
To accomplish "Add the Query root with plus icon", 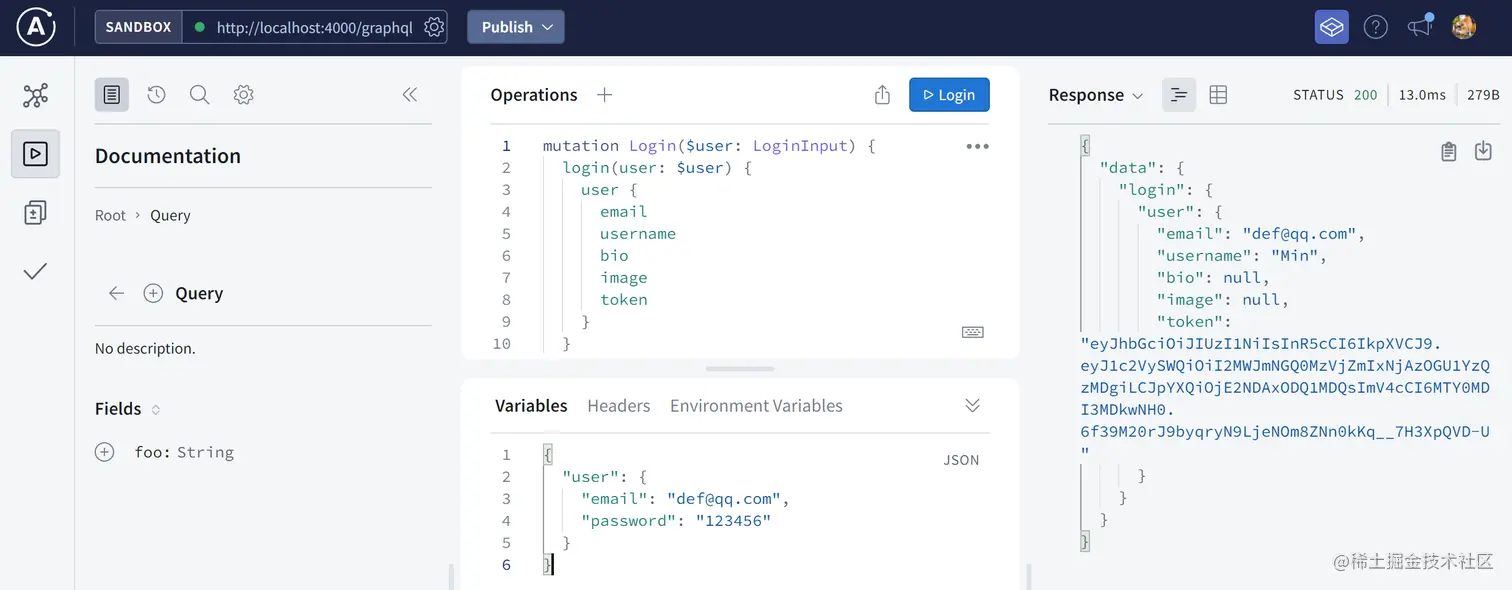I will click(x=153, y=293).
